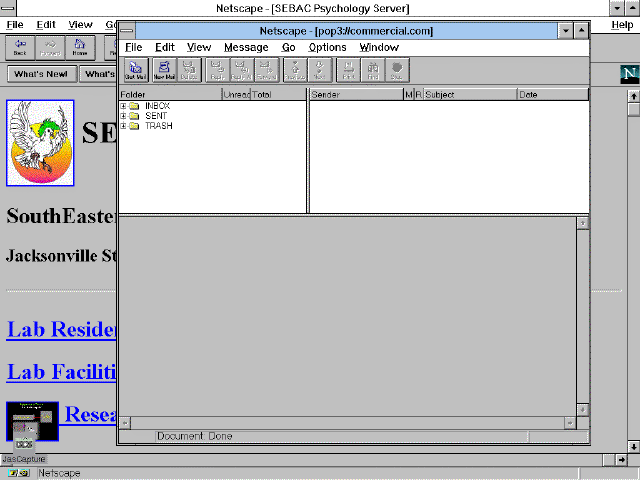
Task: Expand the TRASH folder tree node
Action: [x=123, y=126]
